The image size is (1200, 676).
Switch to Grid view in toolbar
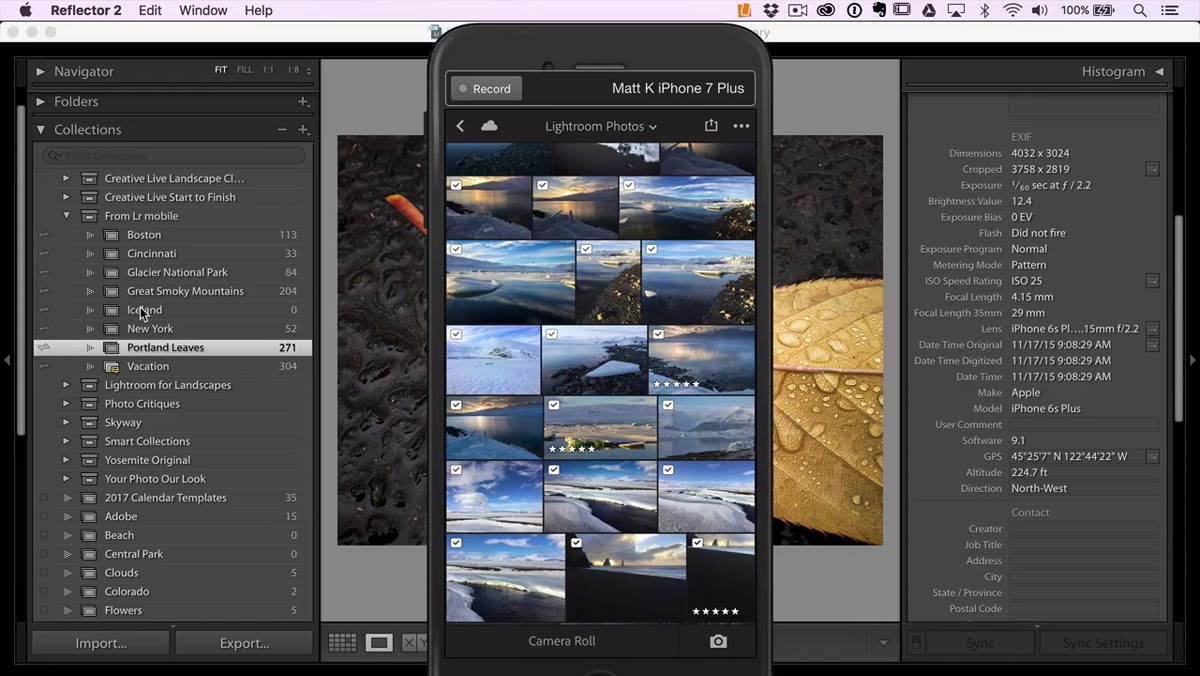[342, 643]
